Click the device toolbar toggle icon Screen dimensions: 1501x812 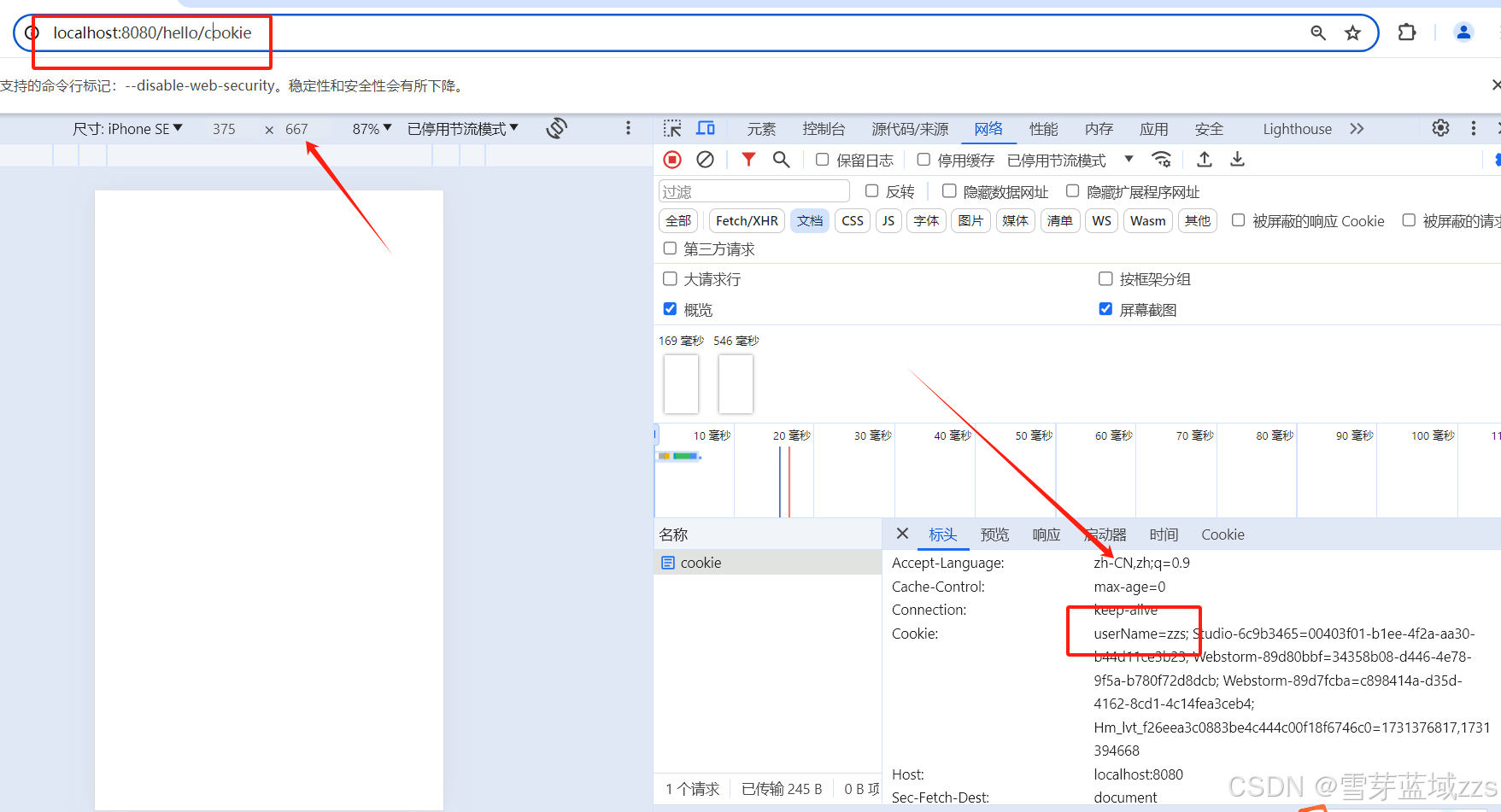[706, 128]
